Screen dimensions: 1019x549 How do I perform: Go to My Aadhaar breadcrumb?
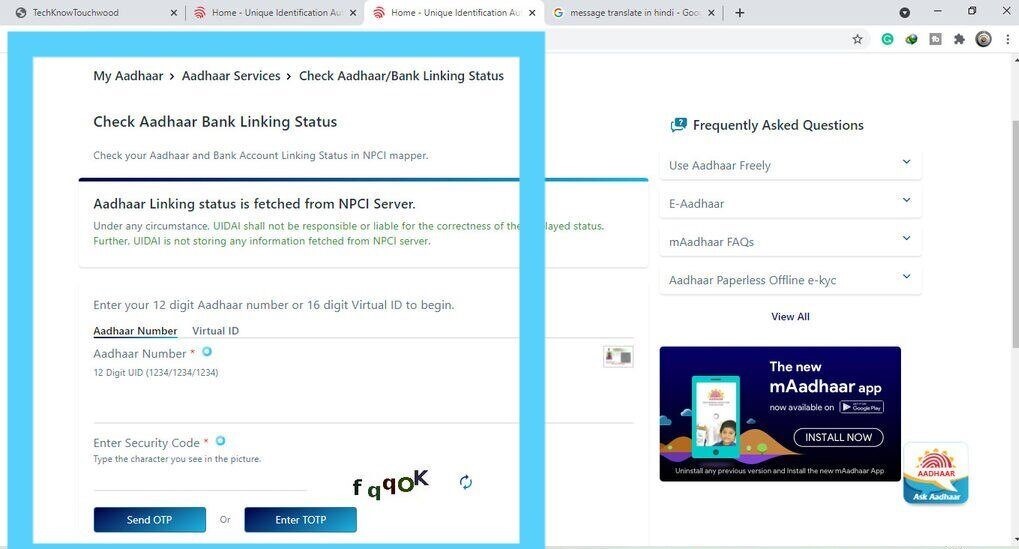128,76
